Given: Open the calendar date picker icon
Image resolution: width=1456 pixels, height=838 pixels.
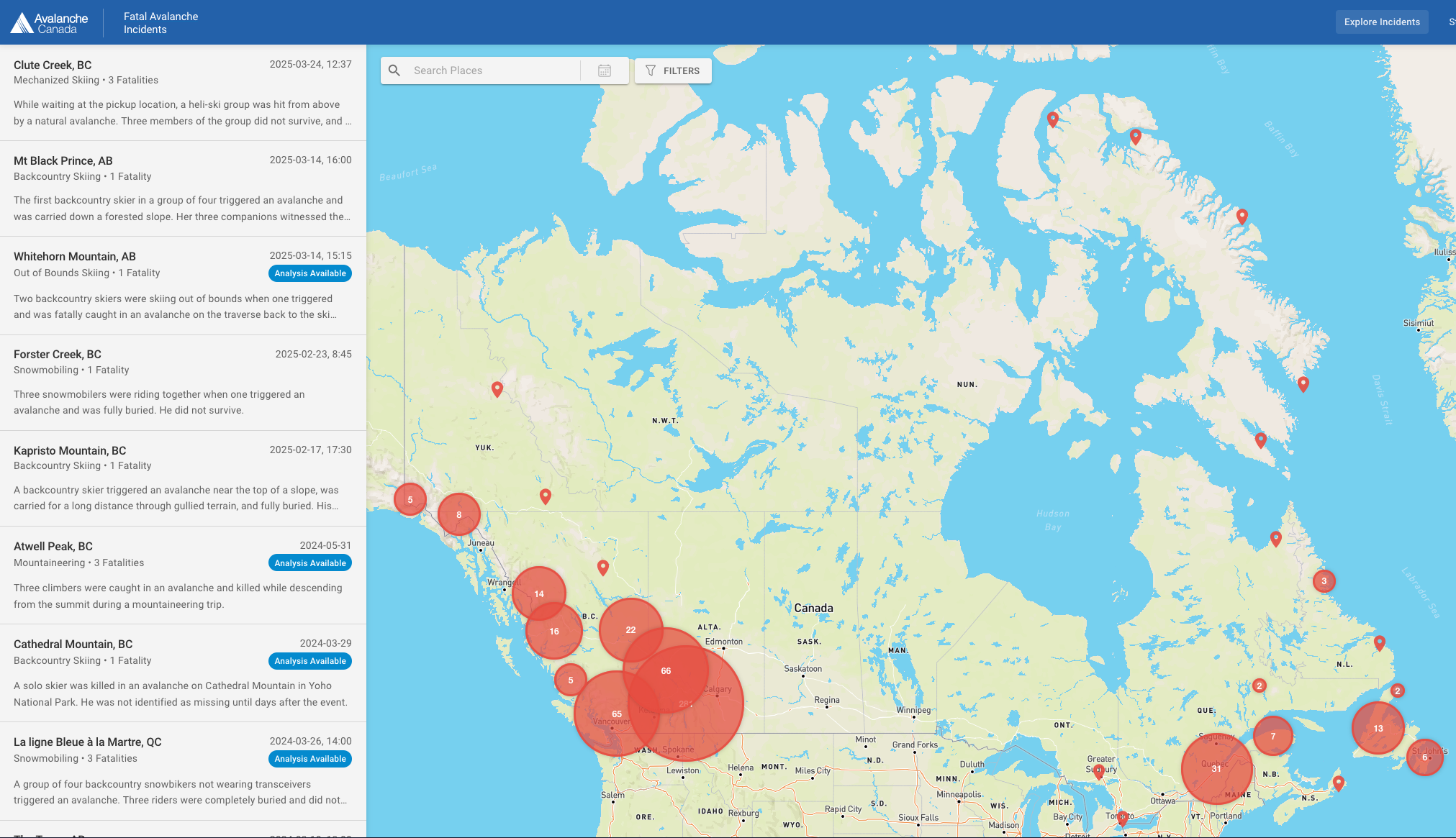Looking at the screenshot, I should (605, 70).
